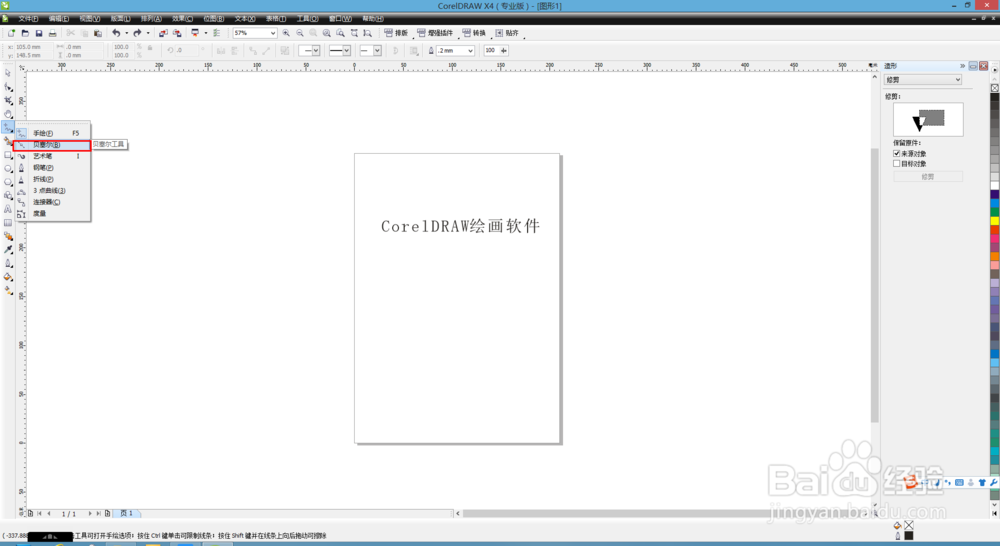Select the Text tool (A icon)
The image size is (1000, 546).
coord(8,209)
